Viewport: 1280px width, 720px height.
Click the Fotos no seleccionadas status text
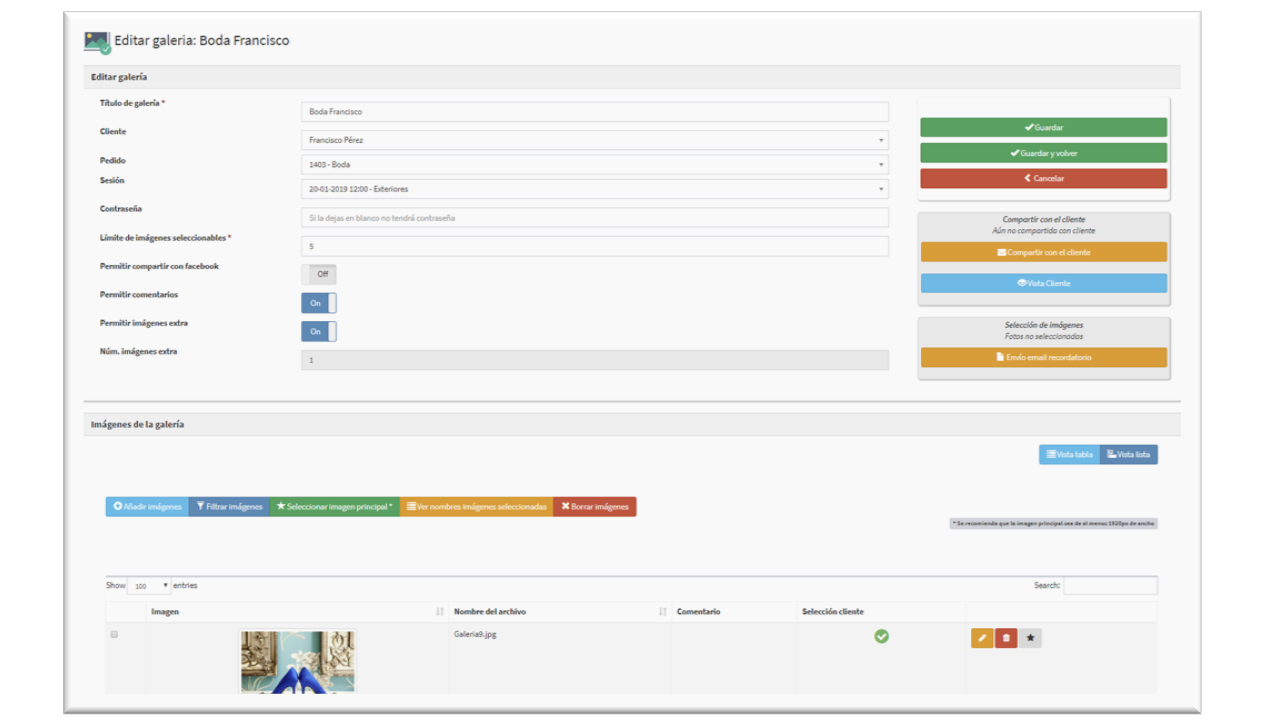pyautogui.click(x=1043, y=336)
